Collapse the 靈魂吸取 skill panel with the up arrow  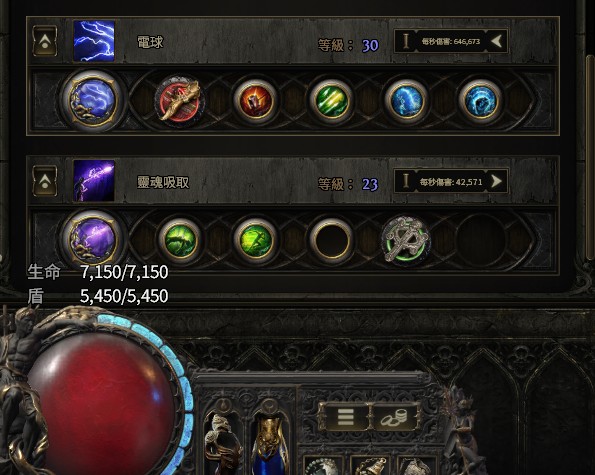tap(45, 181)
